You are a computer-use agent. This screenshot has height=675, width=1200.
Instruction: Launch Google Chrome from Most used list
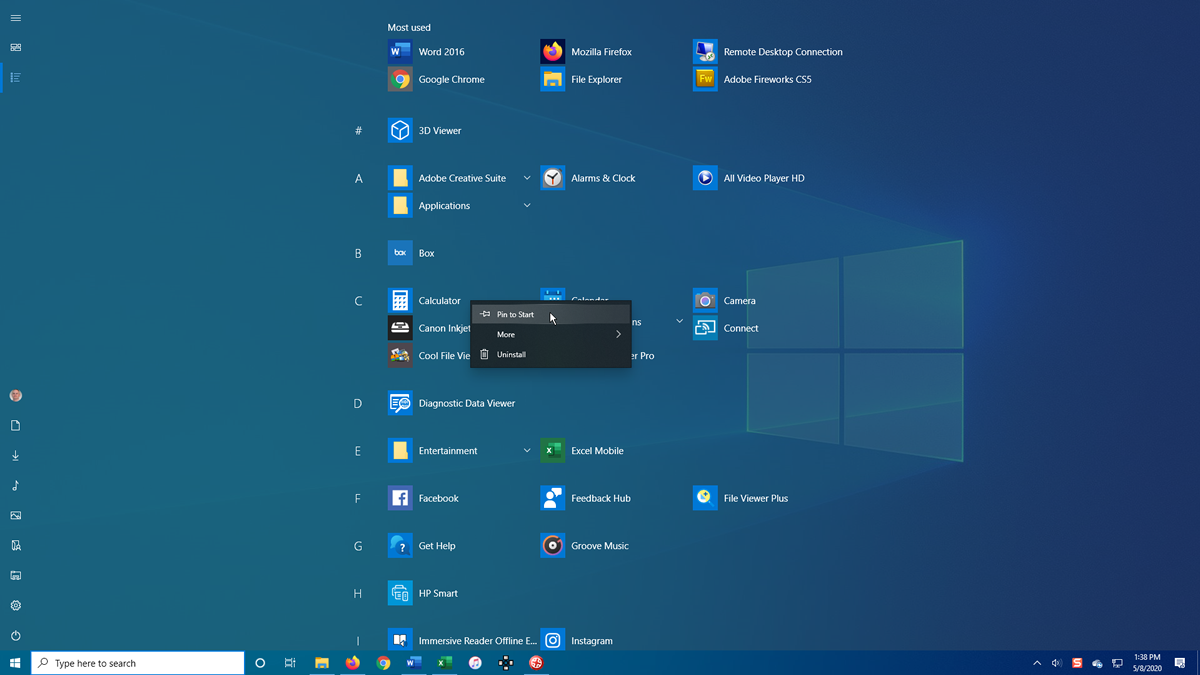coord(437,80)
